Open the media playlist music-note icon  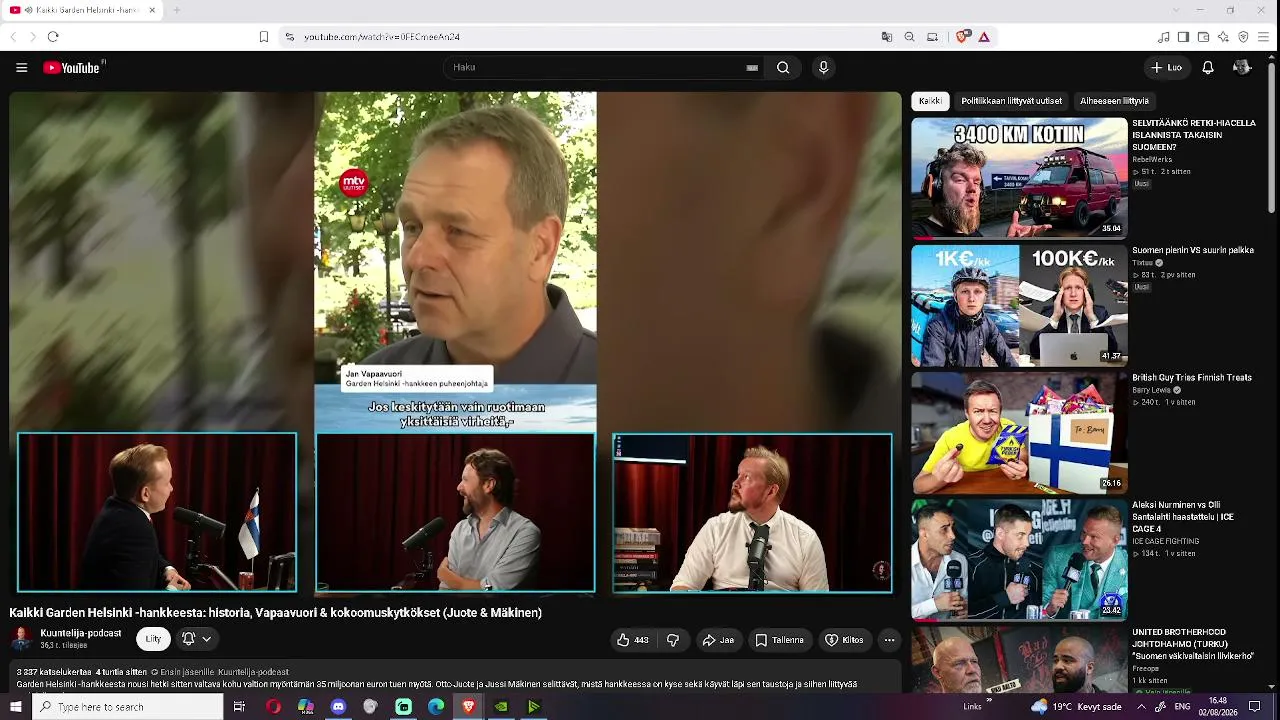click(x=1164, y=37)
